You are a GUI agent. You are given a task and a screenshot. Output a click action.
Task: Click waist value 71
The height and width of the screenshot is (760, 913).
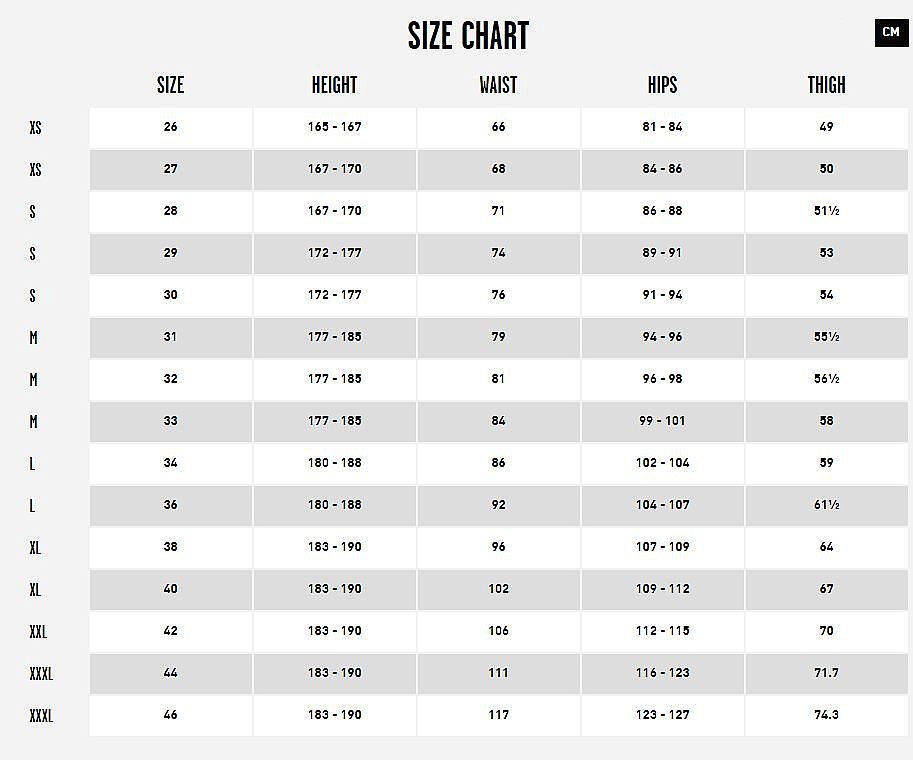(498, 211)
